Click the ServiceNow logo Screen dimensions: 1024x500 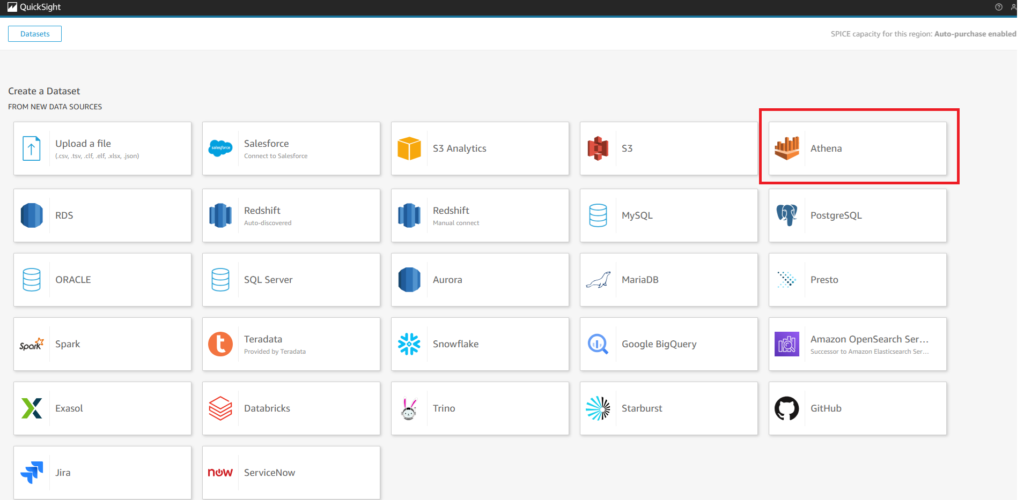coord(220,473)
